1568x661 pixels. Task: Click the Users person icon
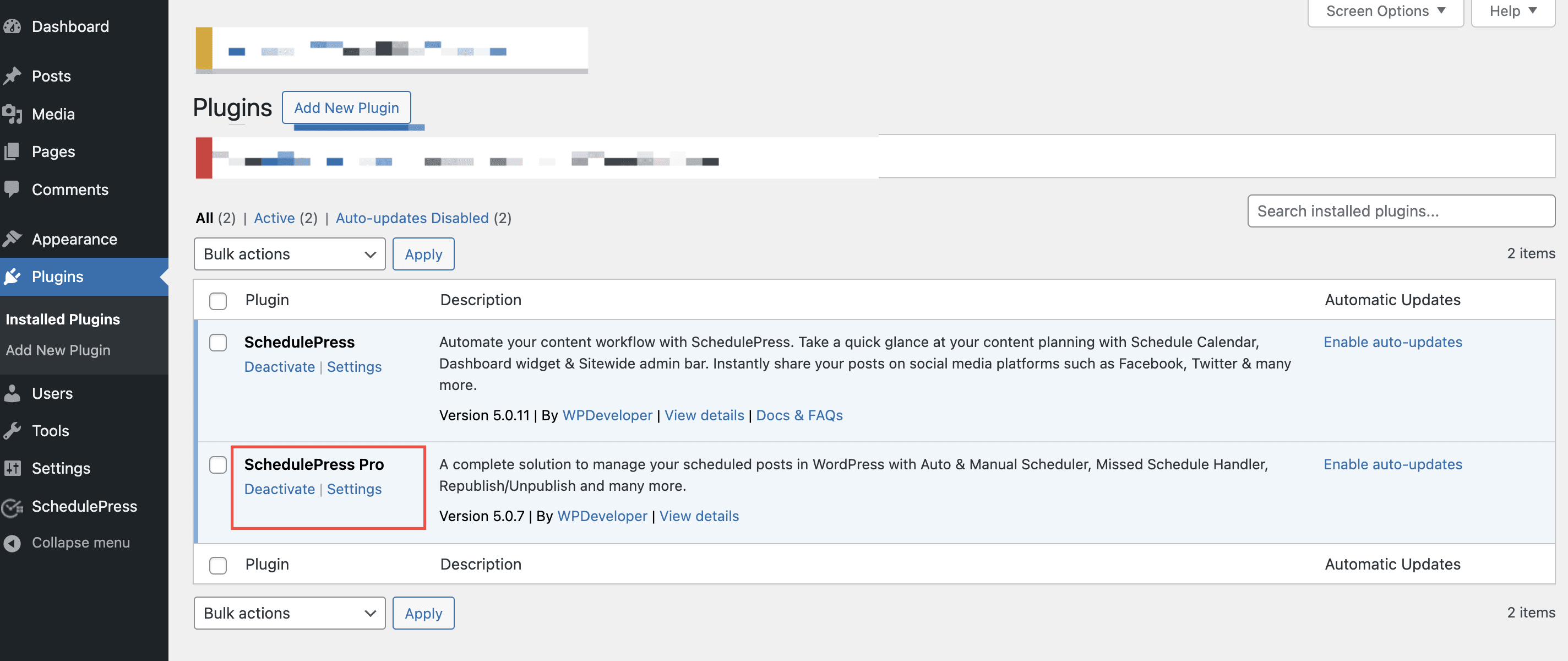[12, 393]
